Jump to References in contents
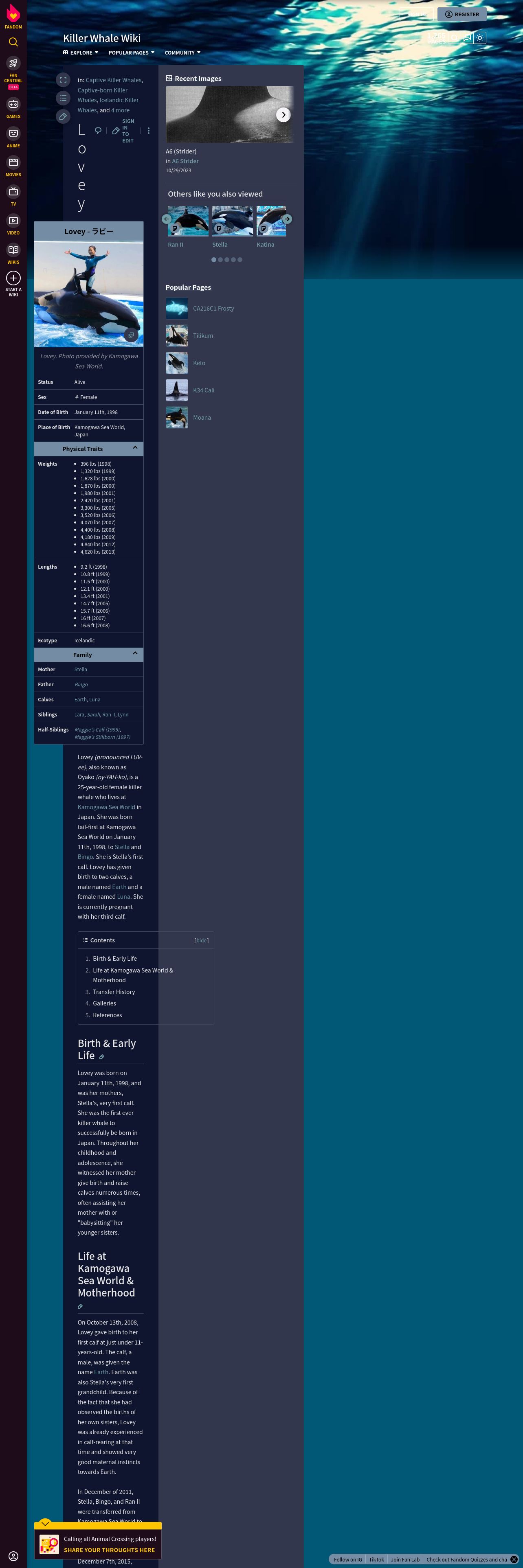Screen dimensions: 523x1568 click(x=107, y=1015)
